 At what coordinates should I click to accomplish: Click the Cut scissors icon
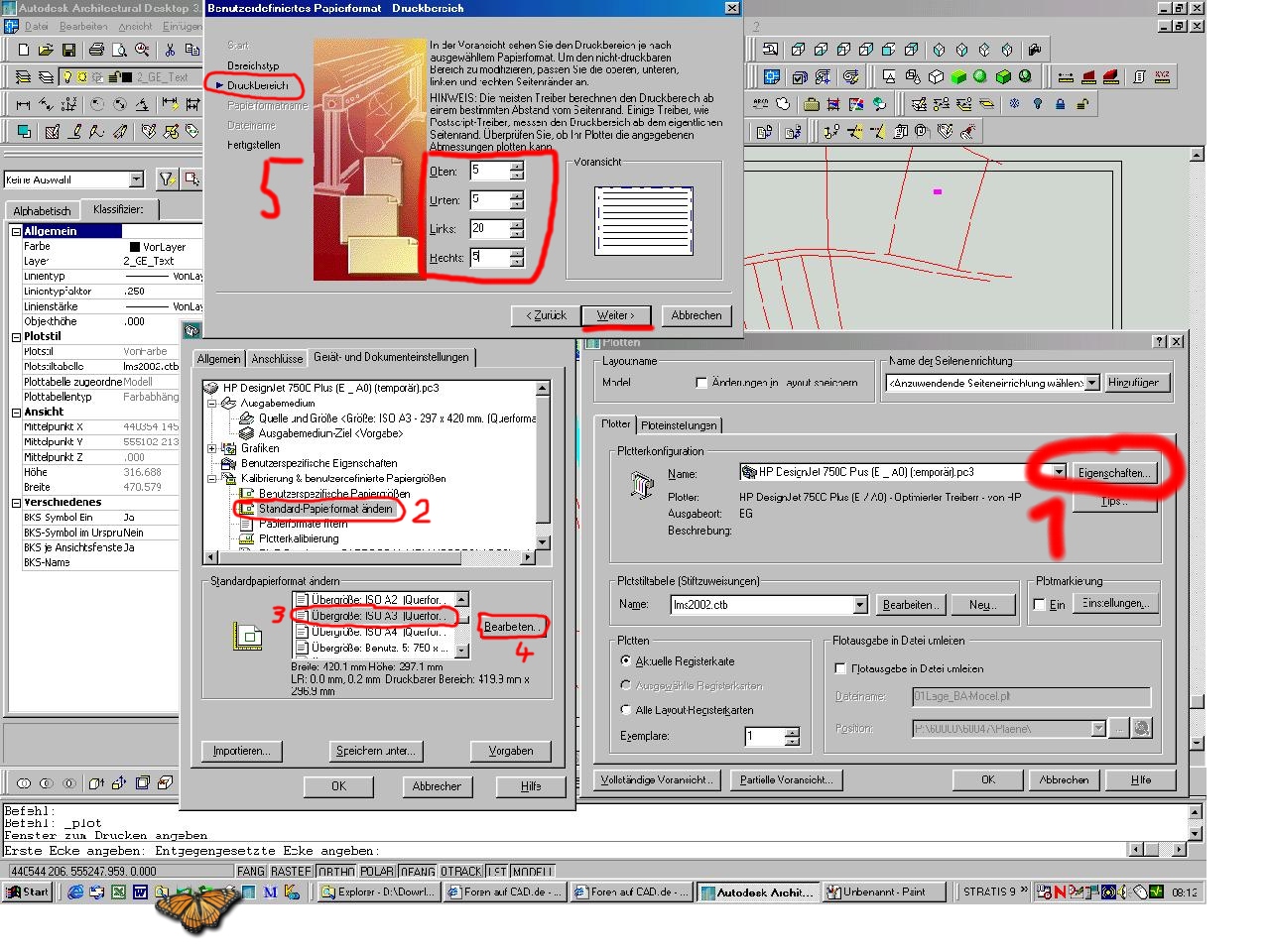pyautogui.click(x=170, y=50)
